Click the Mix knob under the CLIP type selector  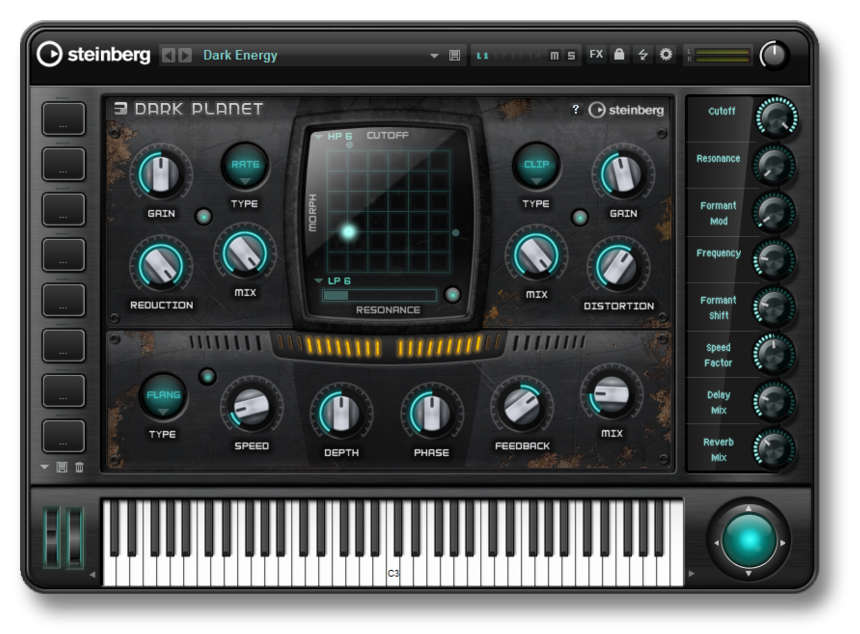[x=536, y=255]
